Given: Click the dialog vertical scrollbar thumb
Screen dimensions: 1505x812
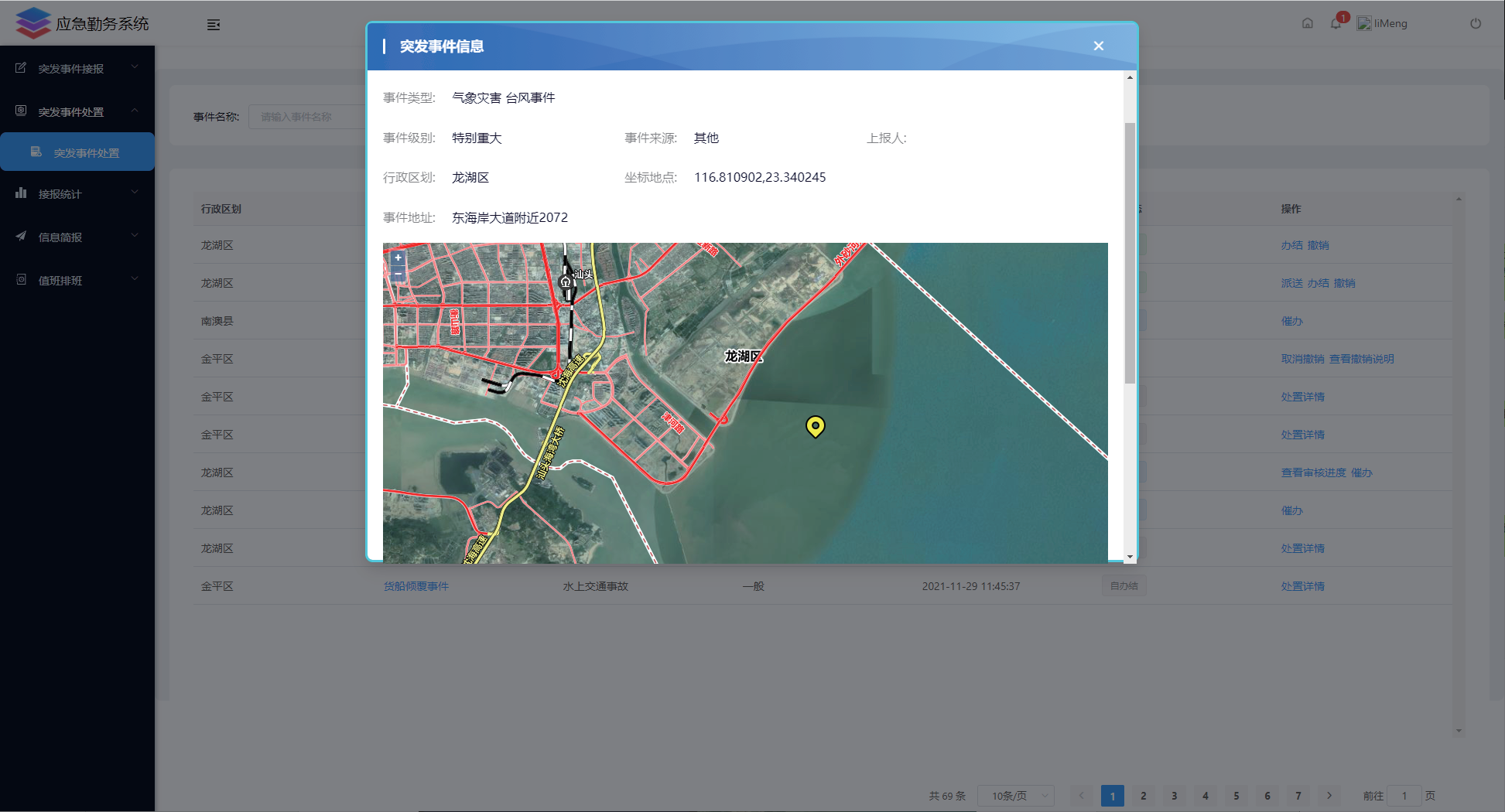Looking at the screenshot, I should pyautogui.click(x=1130, y=251).
